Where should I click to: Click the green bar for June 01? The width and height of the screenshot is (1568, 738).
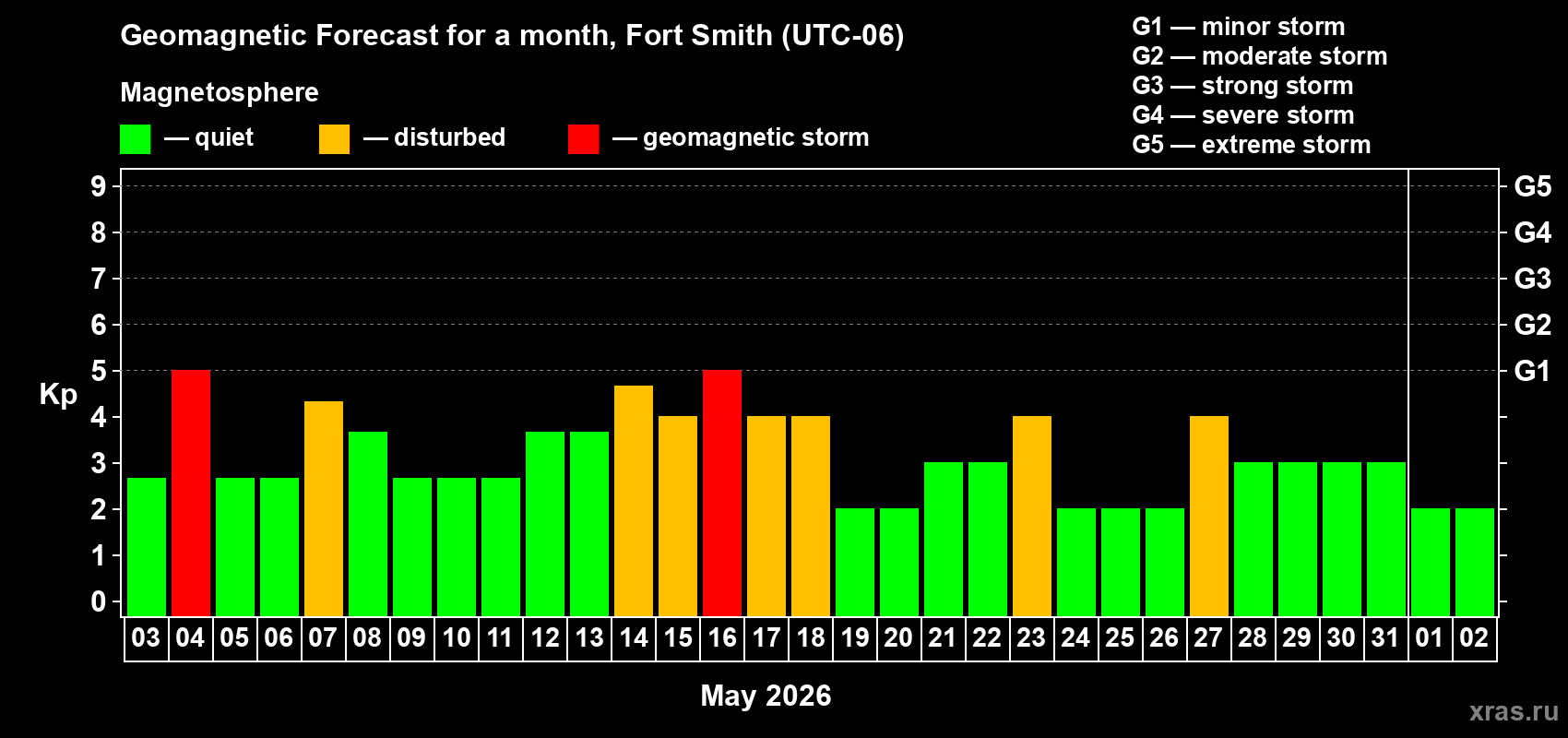click(x=1431, y=563)
